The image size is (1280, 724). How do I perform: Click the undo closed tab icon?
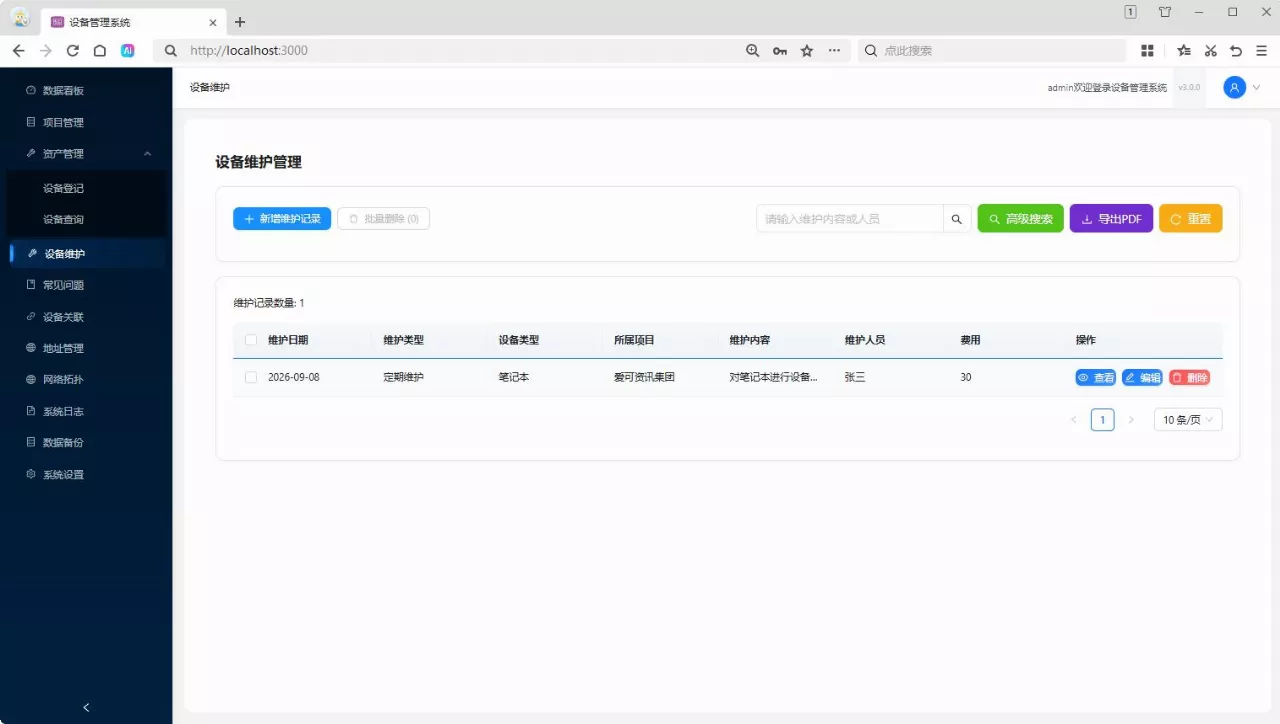tap(1236, 51)
